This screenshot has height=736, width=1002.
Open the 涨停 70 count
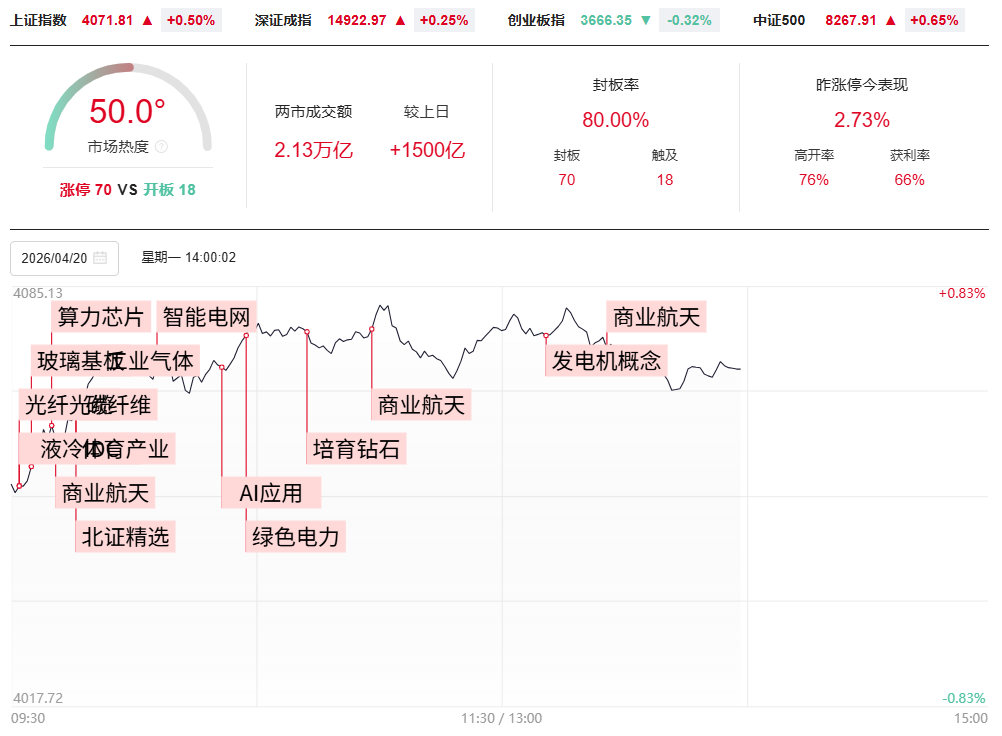point(86,190)
